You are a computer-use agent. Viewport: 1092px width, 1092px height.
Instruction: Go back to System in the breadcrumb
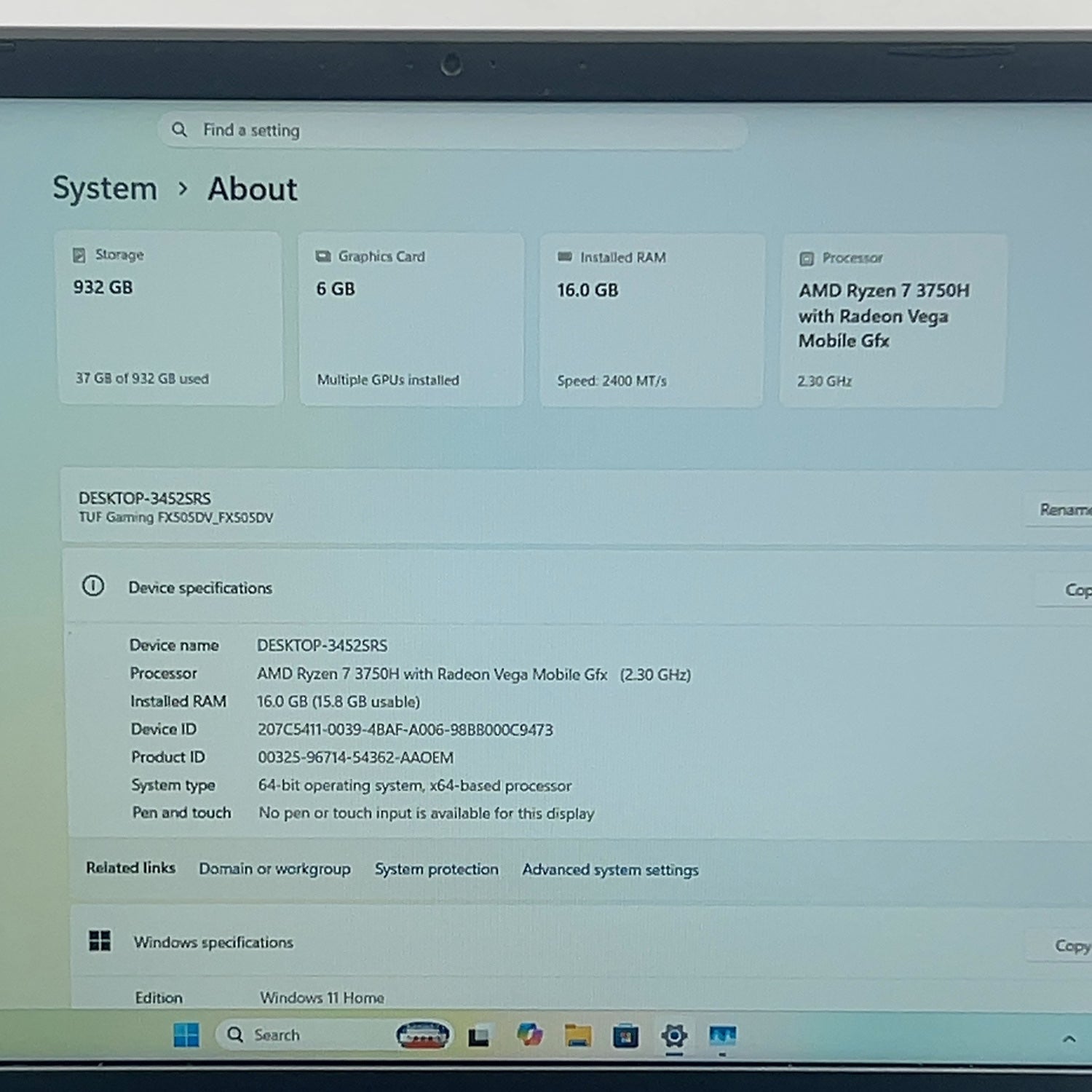(105, 189)
